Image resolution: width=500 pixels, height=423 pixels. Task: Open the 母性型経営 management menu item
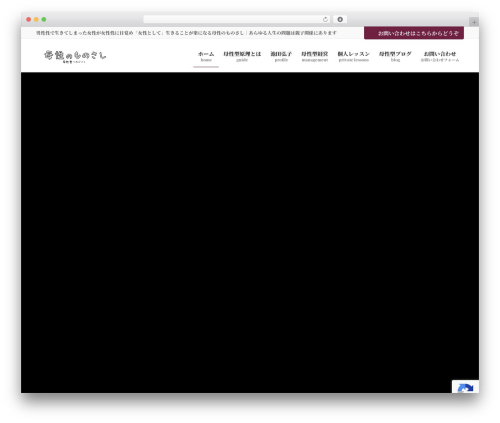(x=315, y=56)
